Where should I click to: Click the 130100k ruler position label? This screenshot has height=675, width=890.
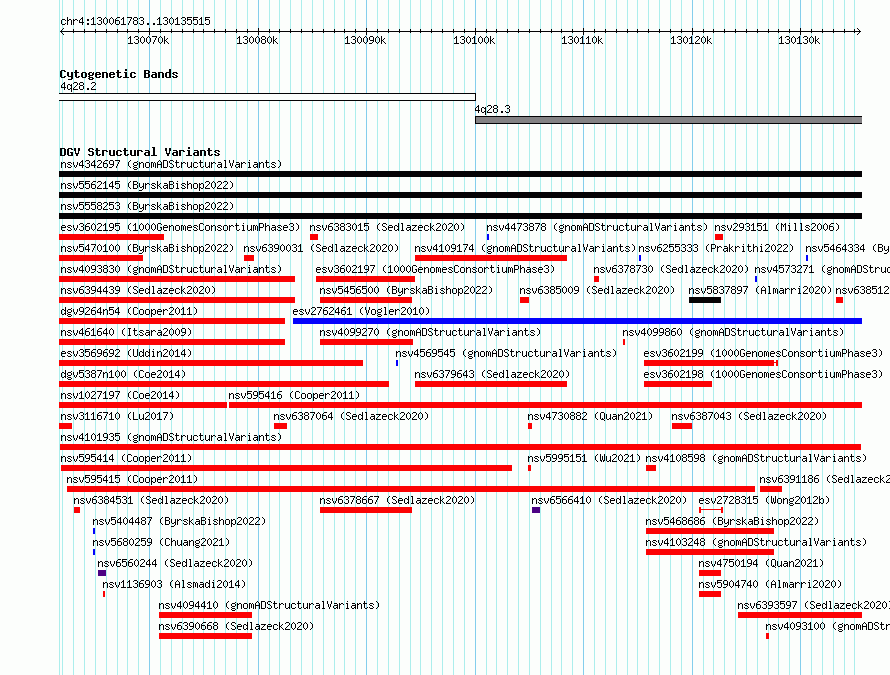(x=474, y=41)
